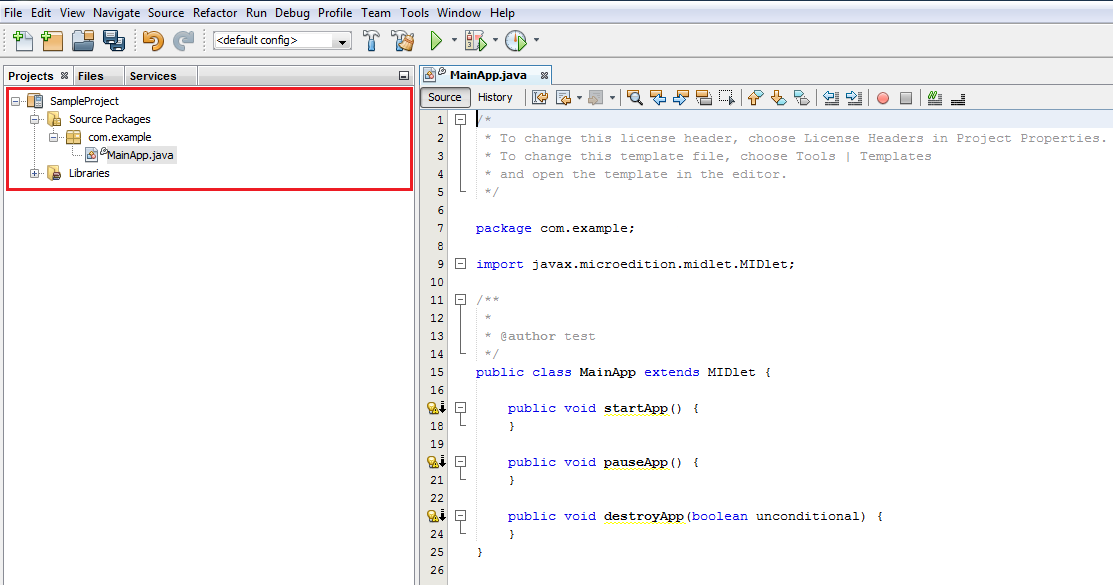Minimize the Projects window group

(404, 76)
